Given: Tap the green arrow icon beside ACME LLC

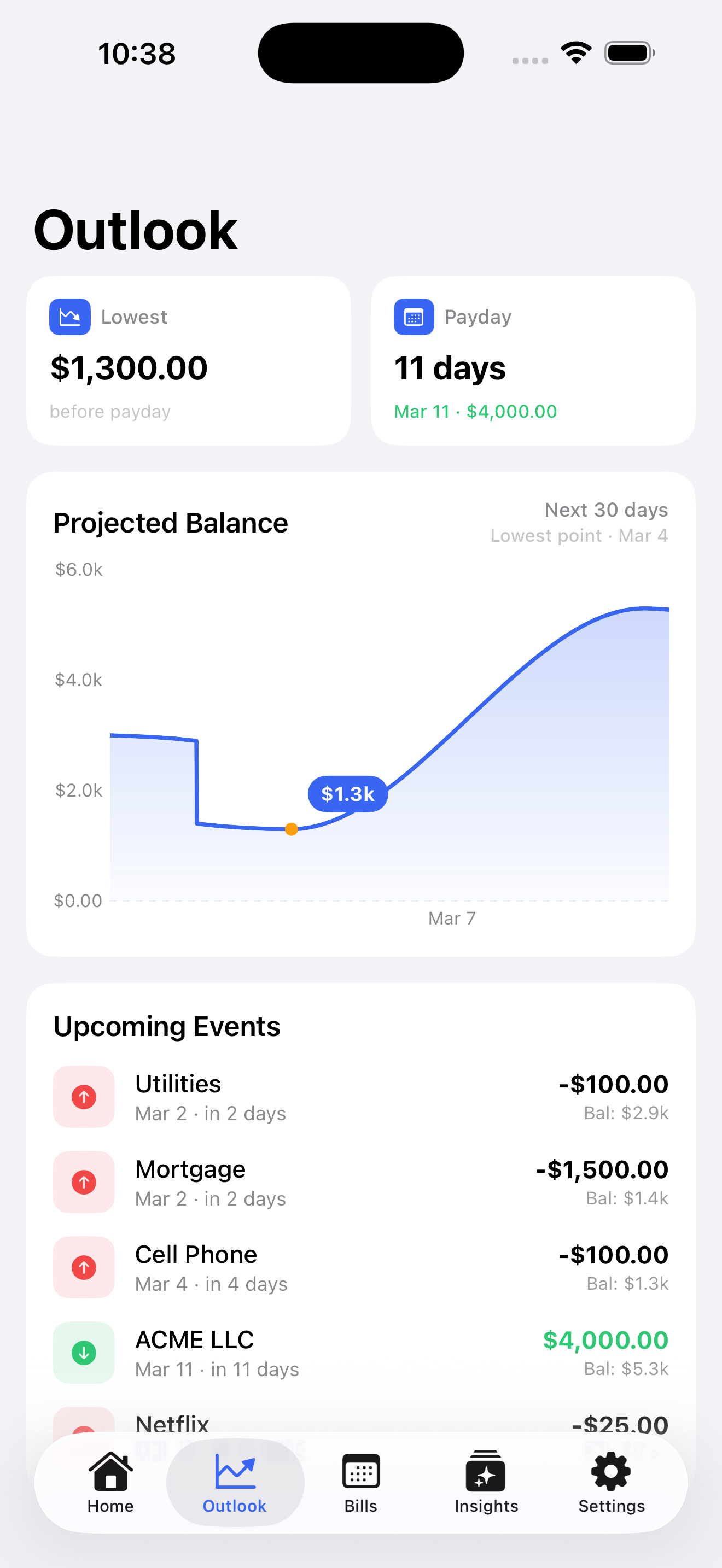Looking at the screenshot, I should coord(84,1353).
